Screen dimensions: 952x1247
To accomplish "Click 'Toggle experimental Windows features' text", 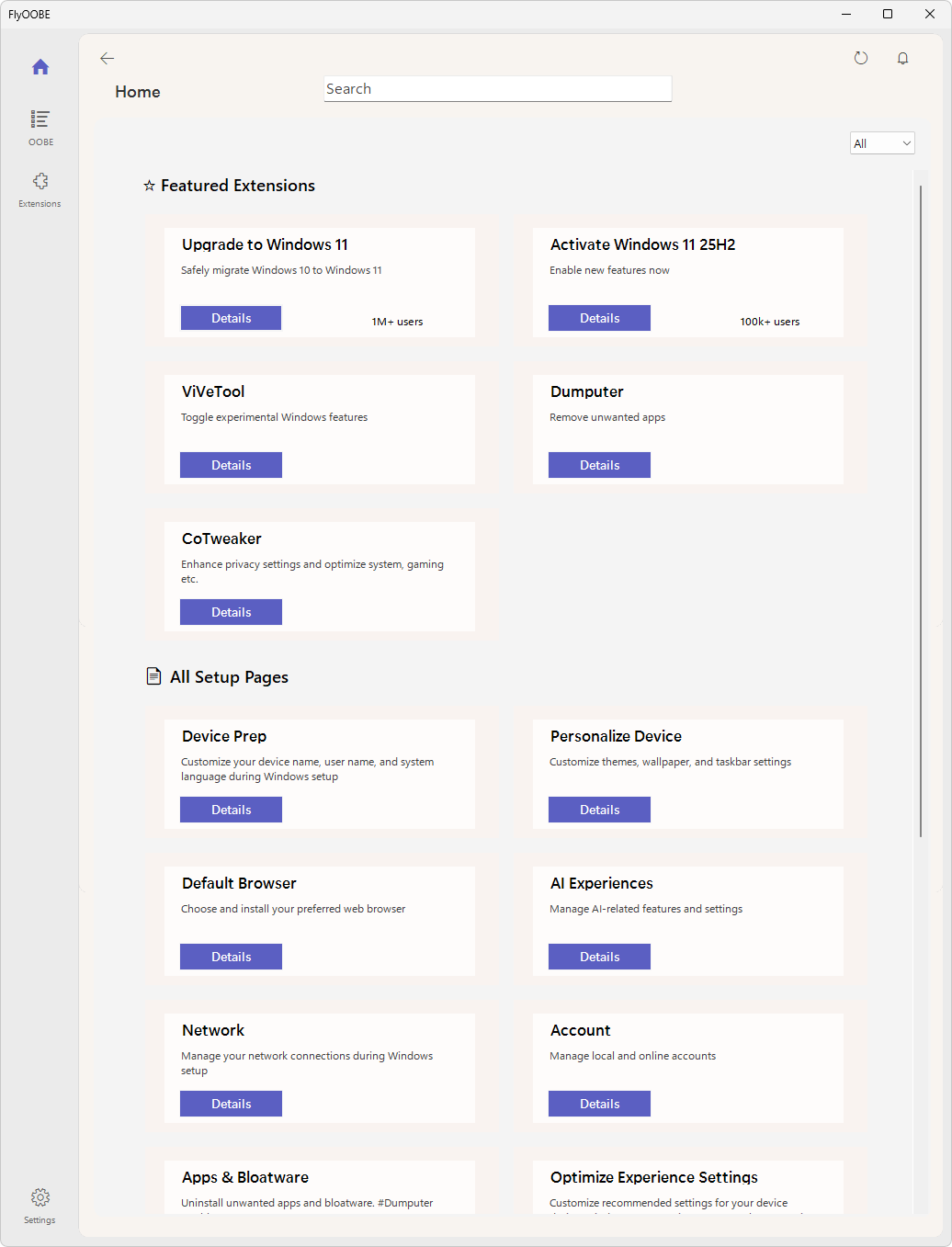I will coord(274,417).
